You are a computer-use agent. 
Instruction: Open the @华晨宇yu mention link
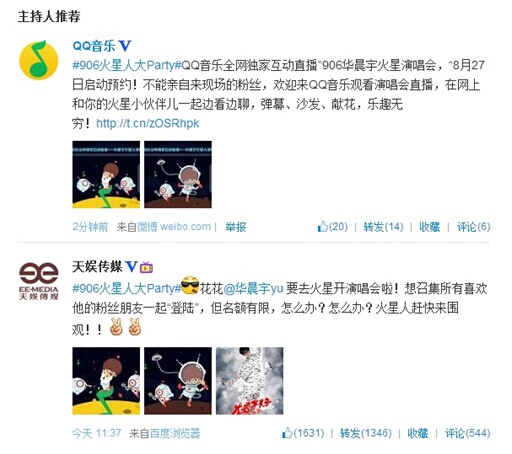(253, 288)
